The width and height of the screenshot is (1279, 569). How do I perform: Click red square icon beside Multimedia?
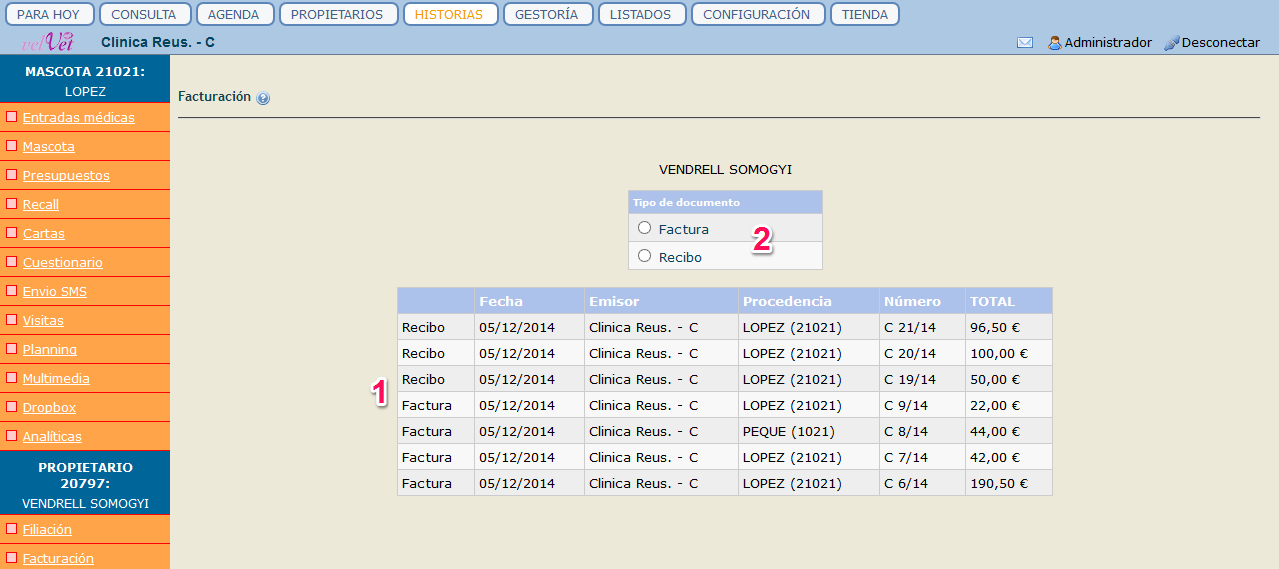coord(12,378)
